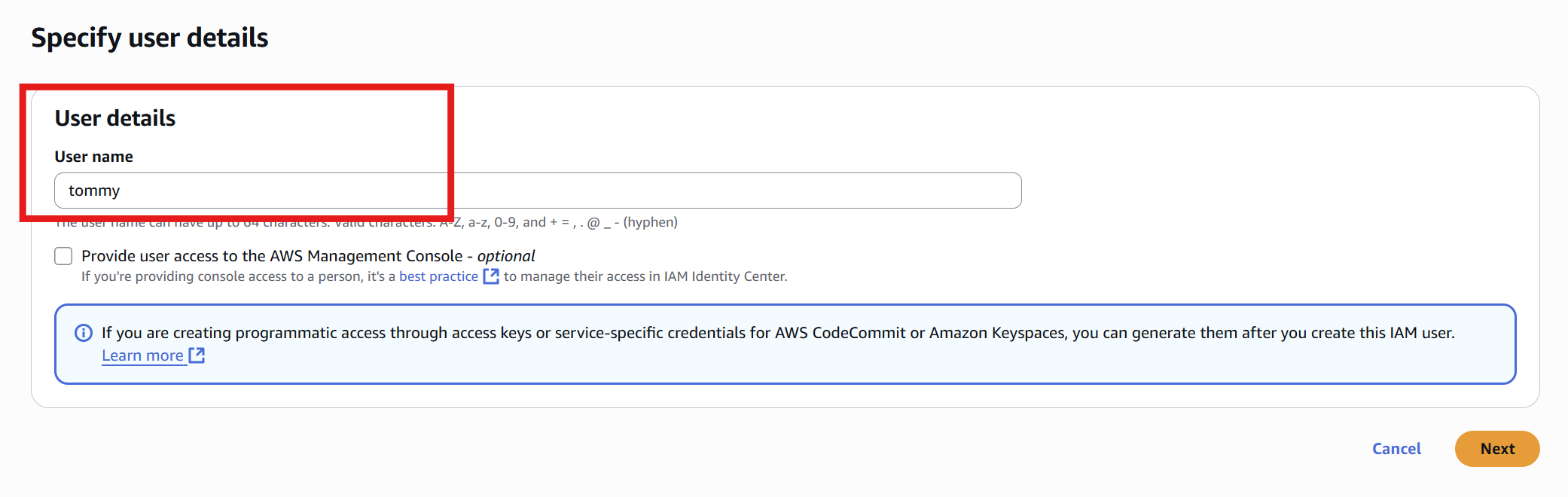Viewport: 1568px width, 497px height.
Task: Click the 'User name' field label
Action: pos(94,157)
